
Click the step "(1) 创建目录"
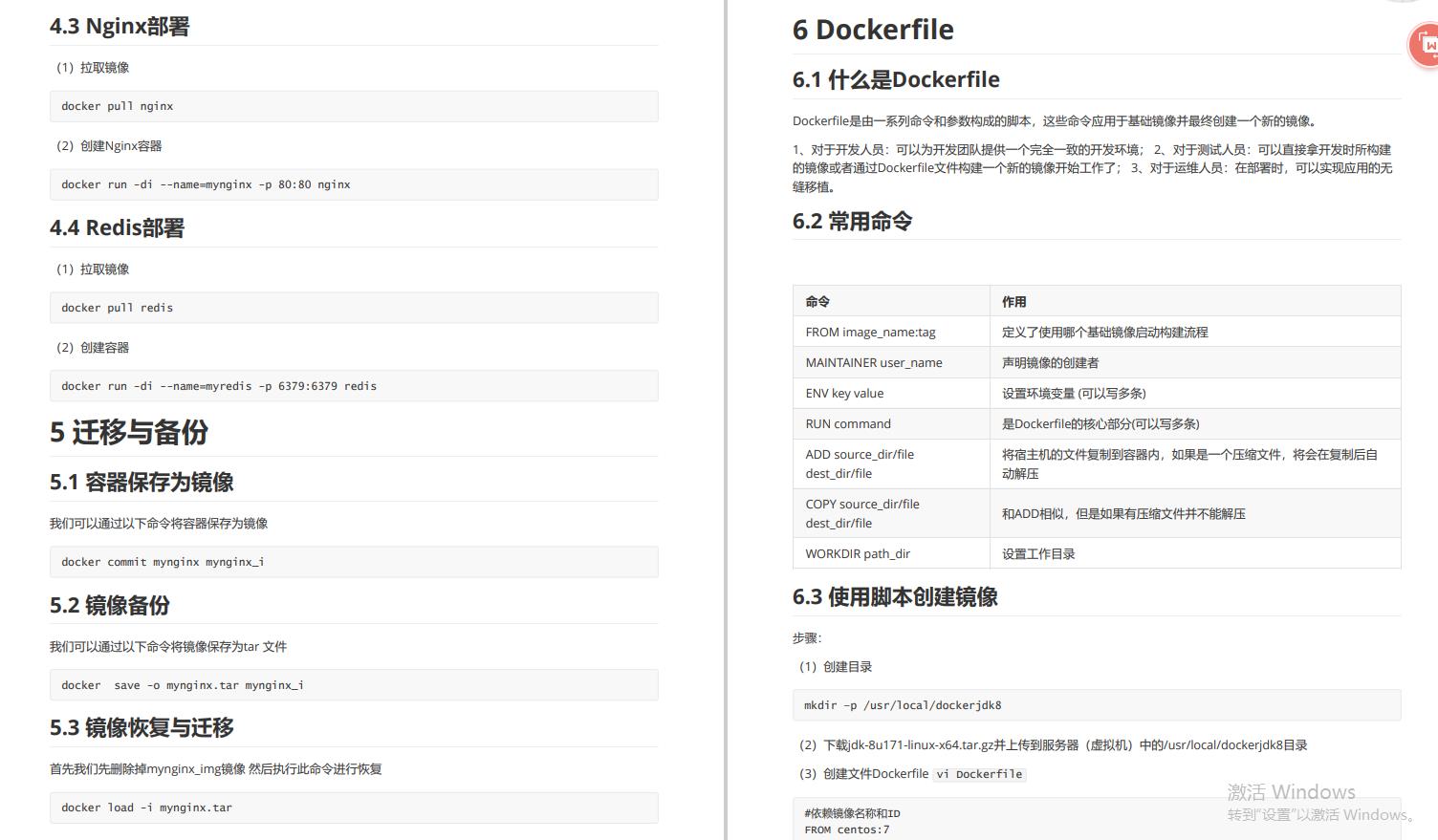pyautogui.click(x=836, y=666)
